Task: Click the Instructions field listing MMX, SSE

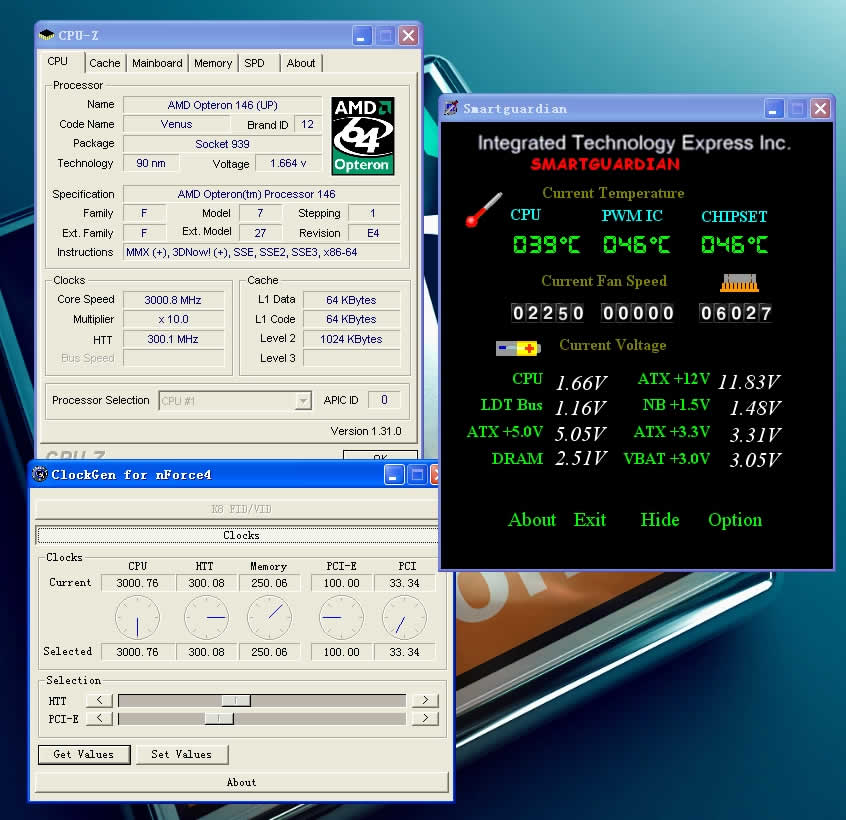Action: 262,252
